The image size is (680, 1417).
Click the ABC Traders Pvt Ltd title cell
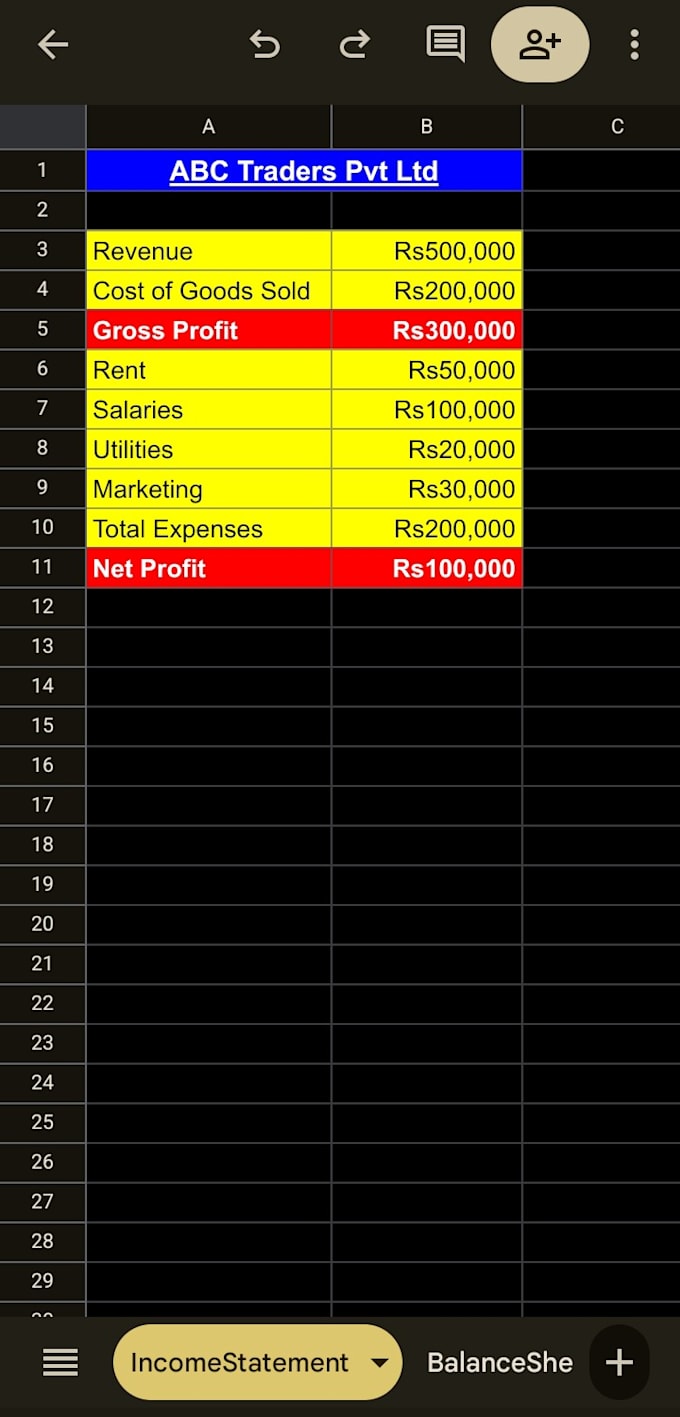pyautogui.click(x=304, y=171)
